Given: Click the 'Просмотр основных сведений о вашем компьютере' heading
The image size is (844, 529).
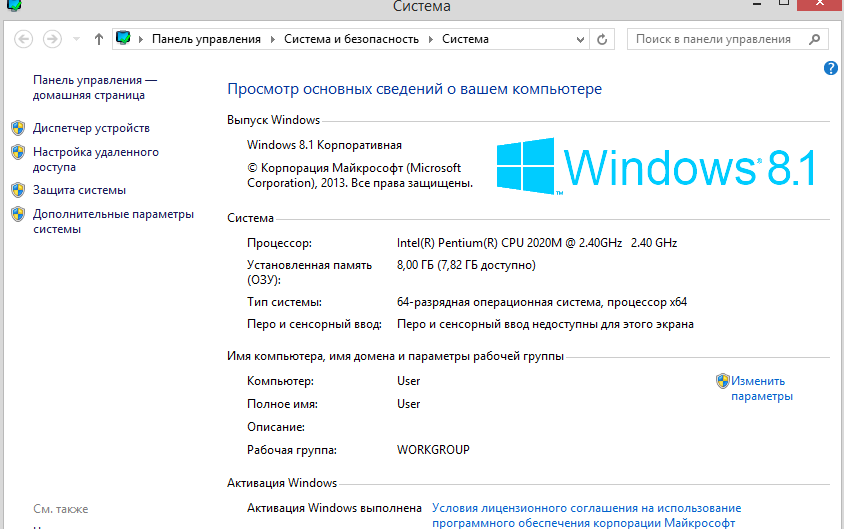Looking at the screenshot, I should pyautogui.click(x=414, y=89).
